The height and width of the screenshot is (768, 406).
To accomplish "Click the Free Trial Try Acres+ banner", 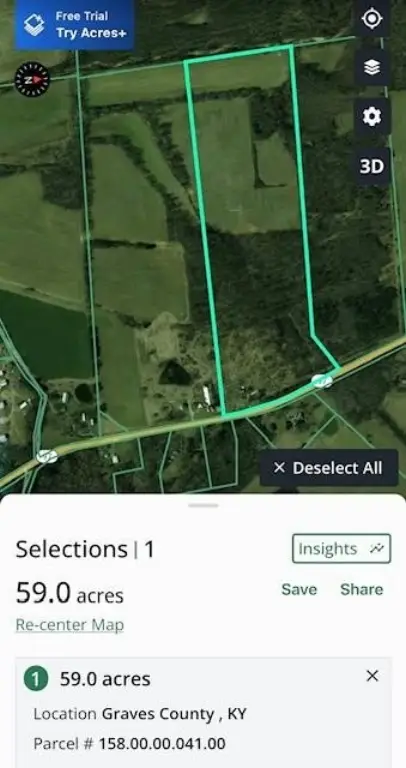I will coord(74,25).
